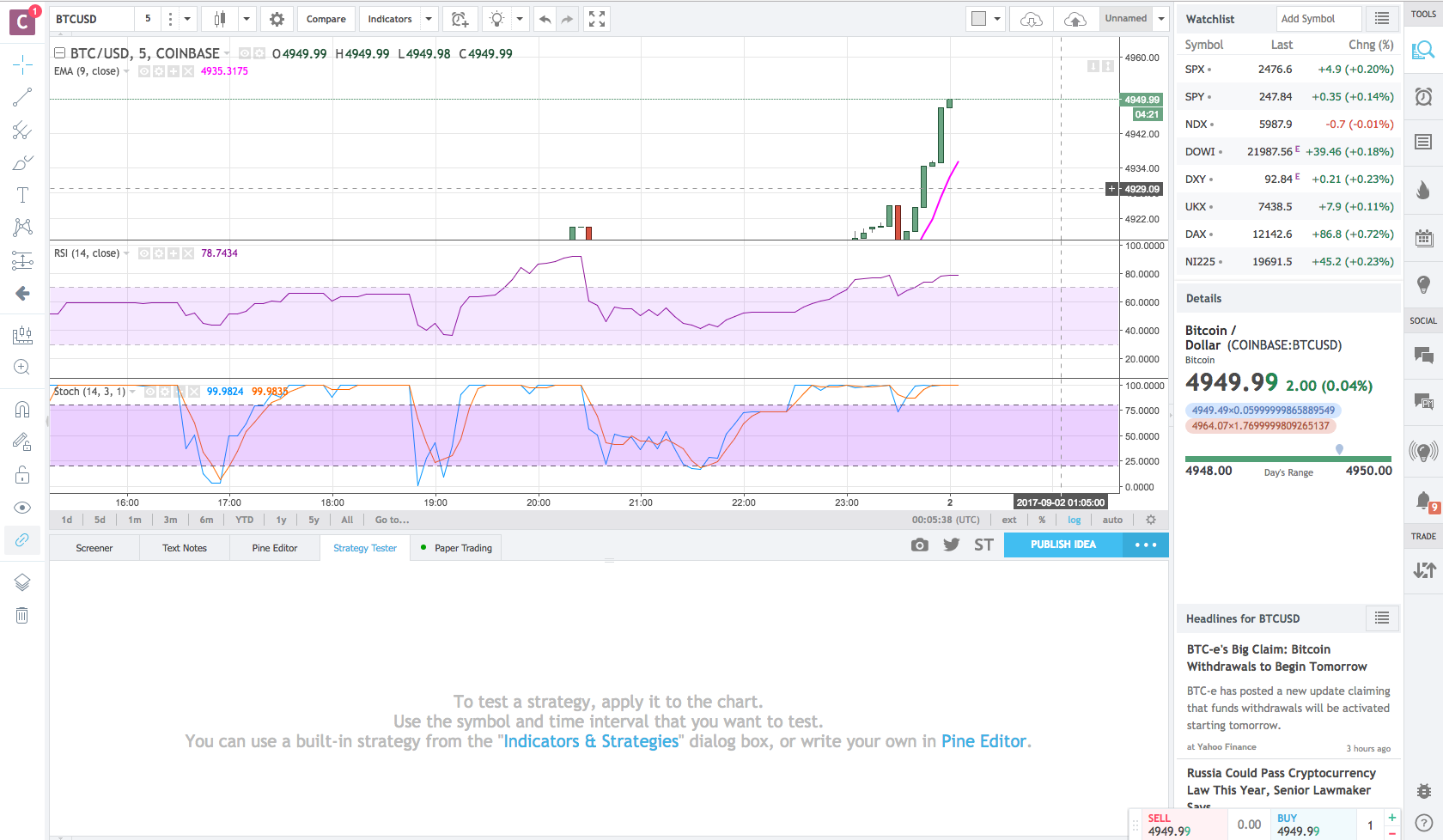Toggle the ext extended hours option

pyautogui.click(x=1009, y=520)
